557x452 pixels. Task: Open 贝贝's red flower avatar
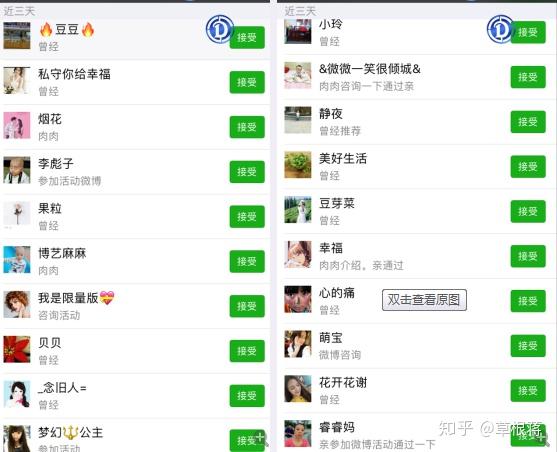click(17, 349)
